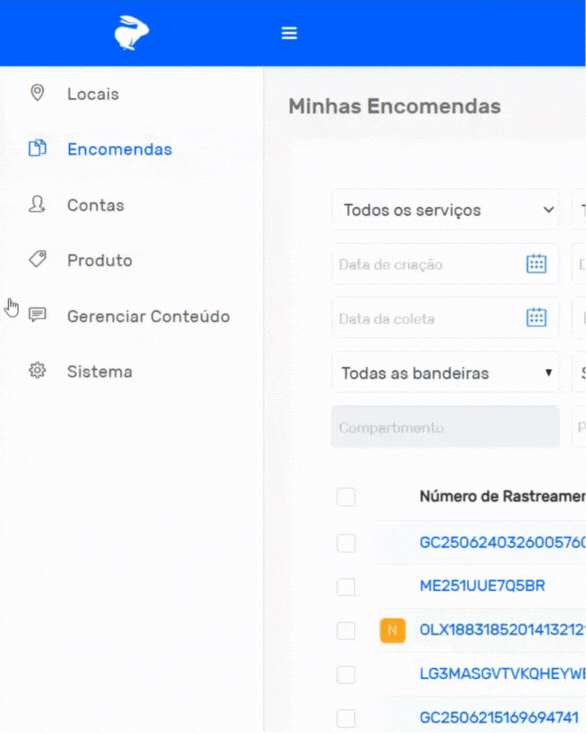Click the Compartimento field
The image size is (586, 733).
tap(445, 427)
